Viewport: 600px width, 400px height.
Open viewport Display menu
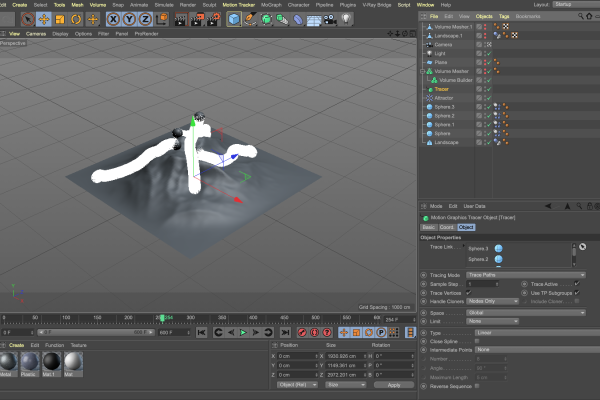point(60,34)
